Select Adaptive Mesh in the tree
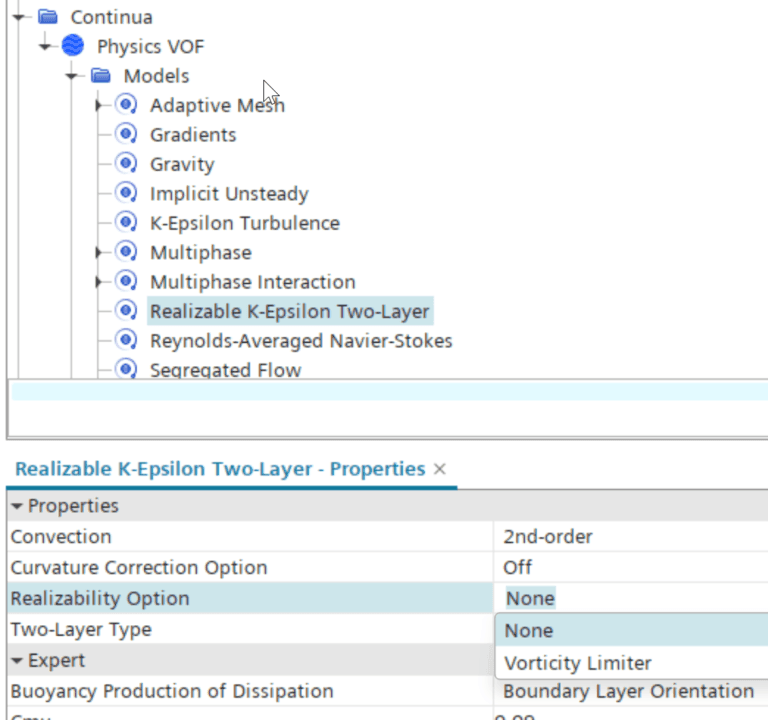The image size is (768, 720). pyautogui.click(x=217, y=105)
